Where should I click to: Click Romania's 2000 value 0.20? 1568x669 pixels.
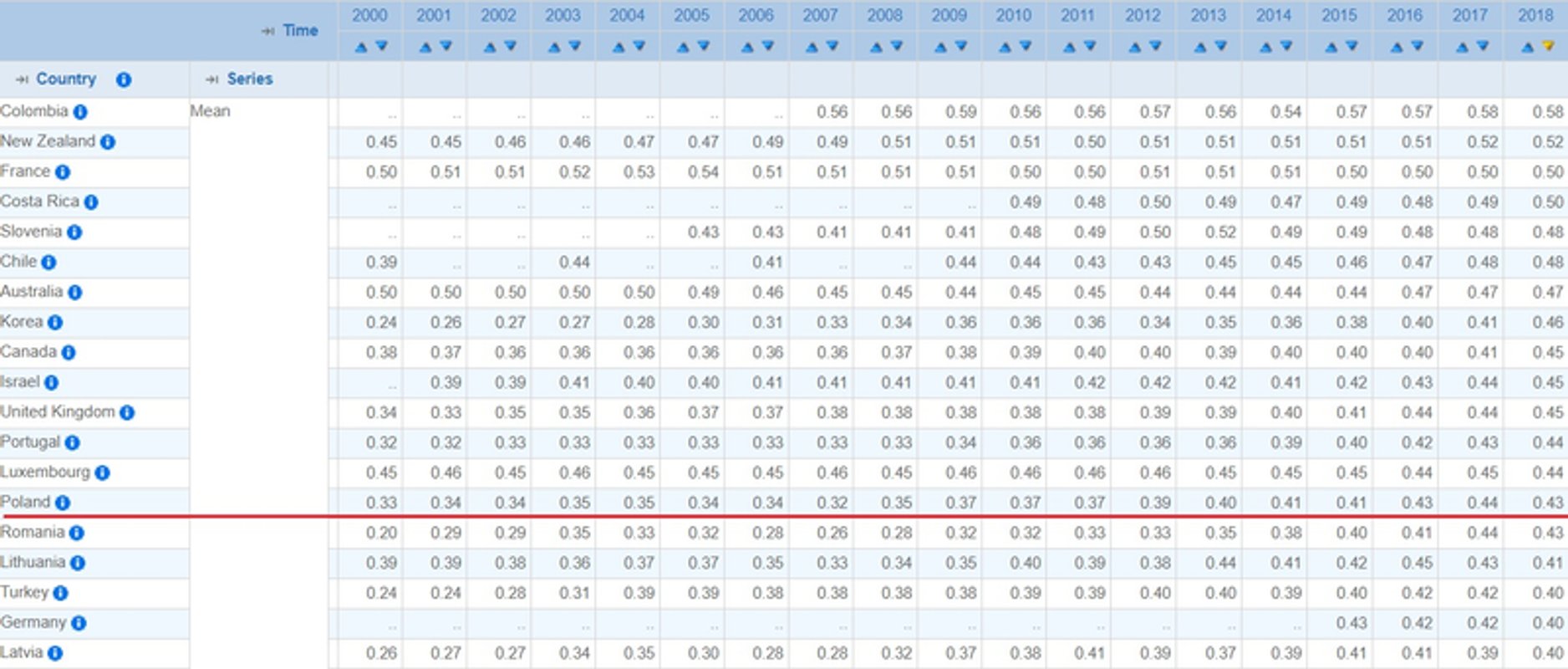coord(381,533)
